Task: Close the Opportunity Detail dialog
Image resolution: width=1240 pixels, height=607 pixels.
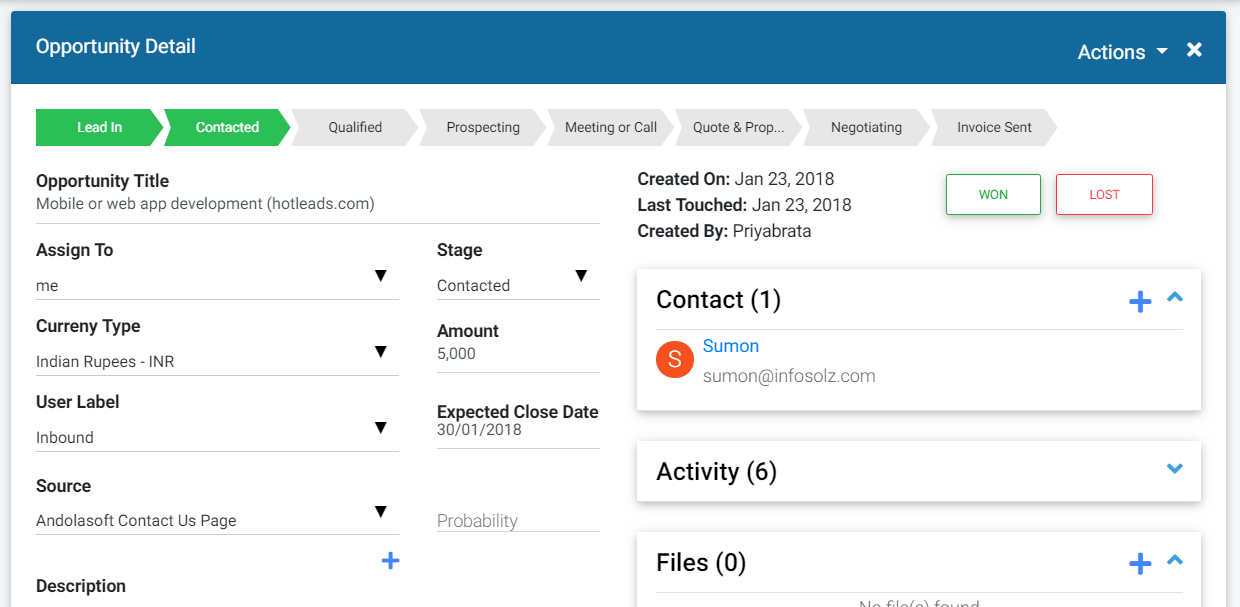Action: coord(1194,49)
